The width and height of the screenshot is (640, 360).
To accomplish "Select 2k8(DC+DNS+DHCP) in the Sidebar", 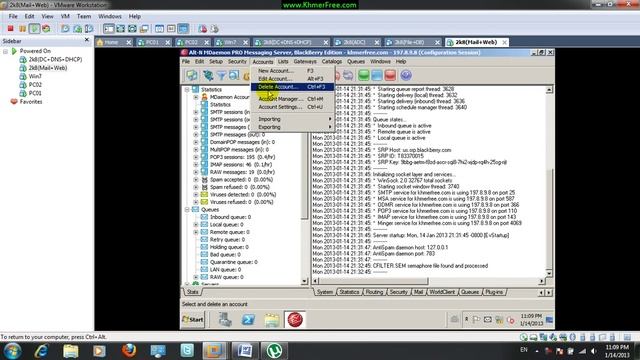I will point(55,60).
